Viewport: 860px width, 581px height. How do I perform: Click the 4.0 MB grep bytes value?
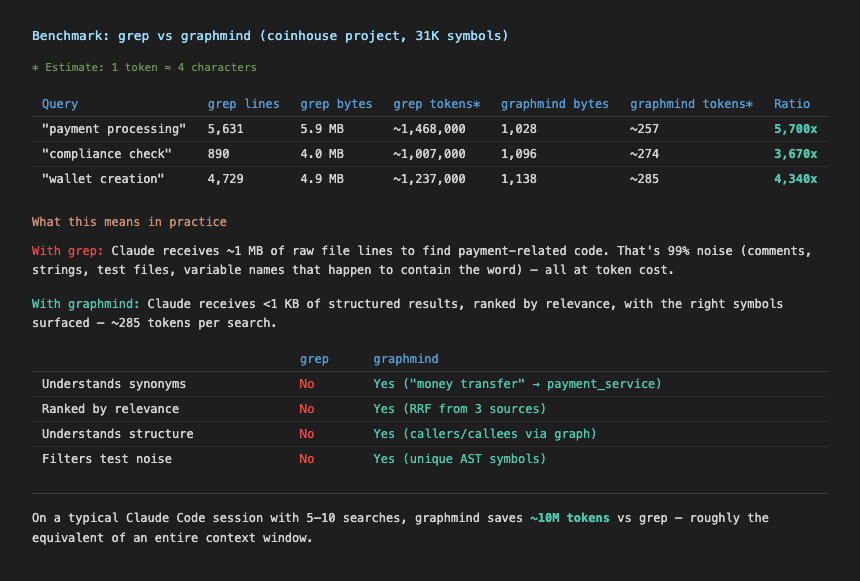click(322, 154)
